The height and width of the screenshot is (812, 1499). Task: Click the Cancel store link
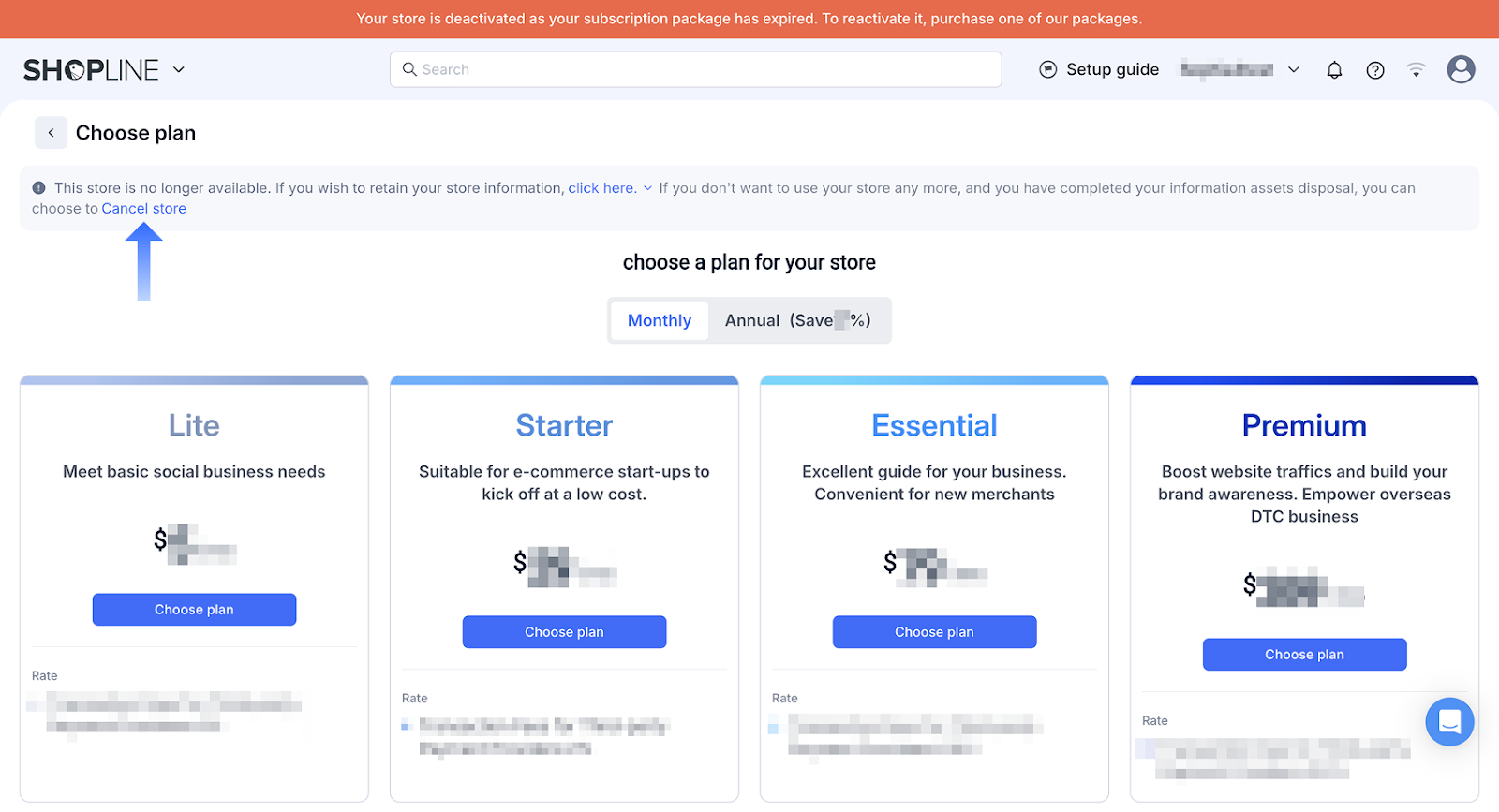point(143,209)
